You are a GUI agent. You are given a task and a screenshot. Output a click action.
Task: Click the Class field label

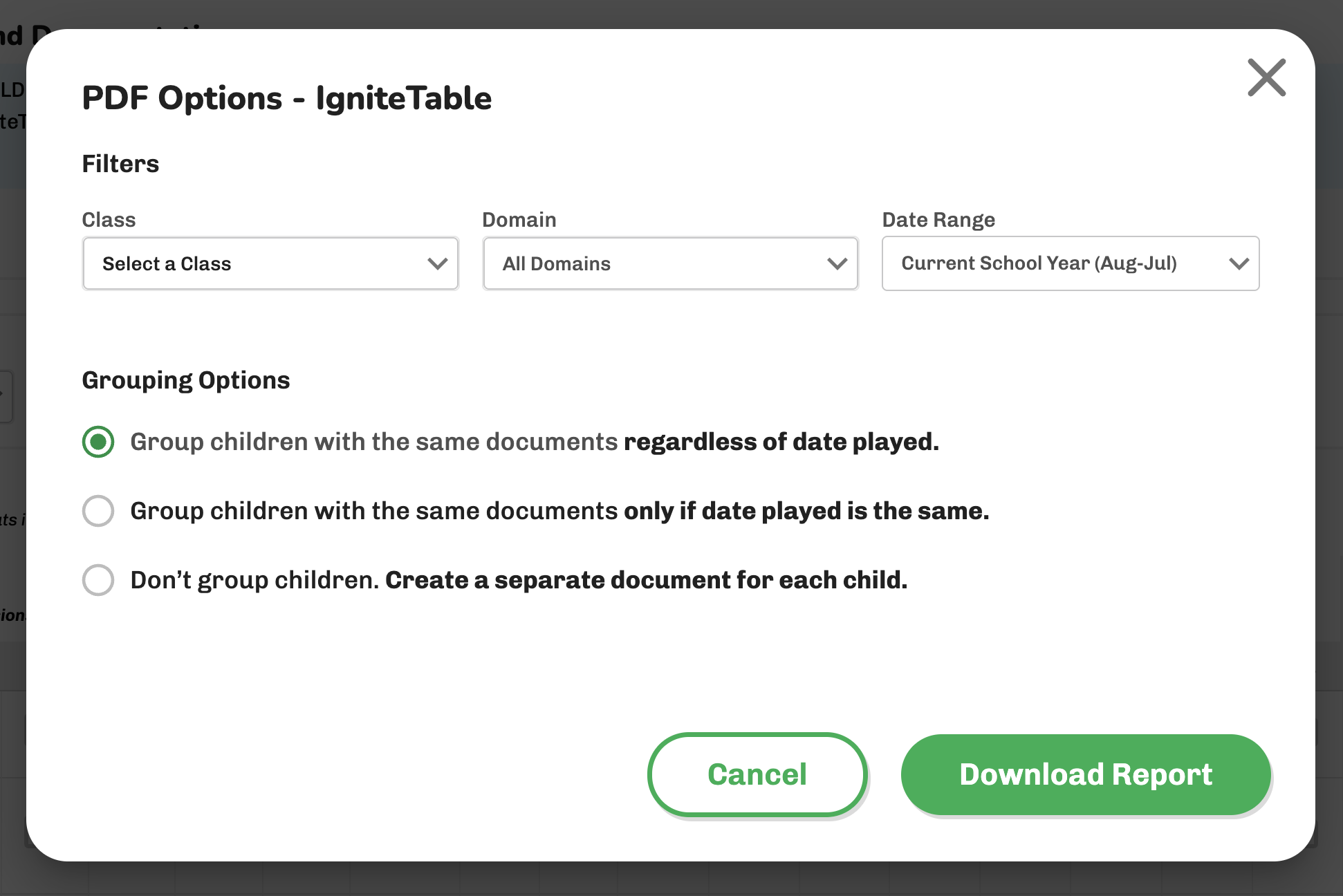(x=109, y=220)
